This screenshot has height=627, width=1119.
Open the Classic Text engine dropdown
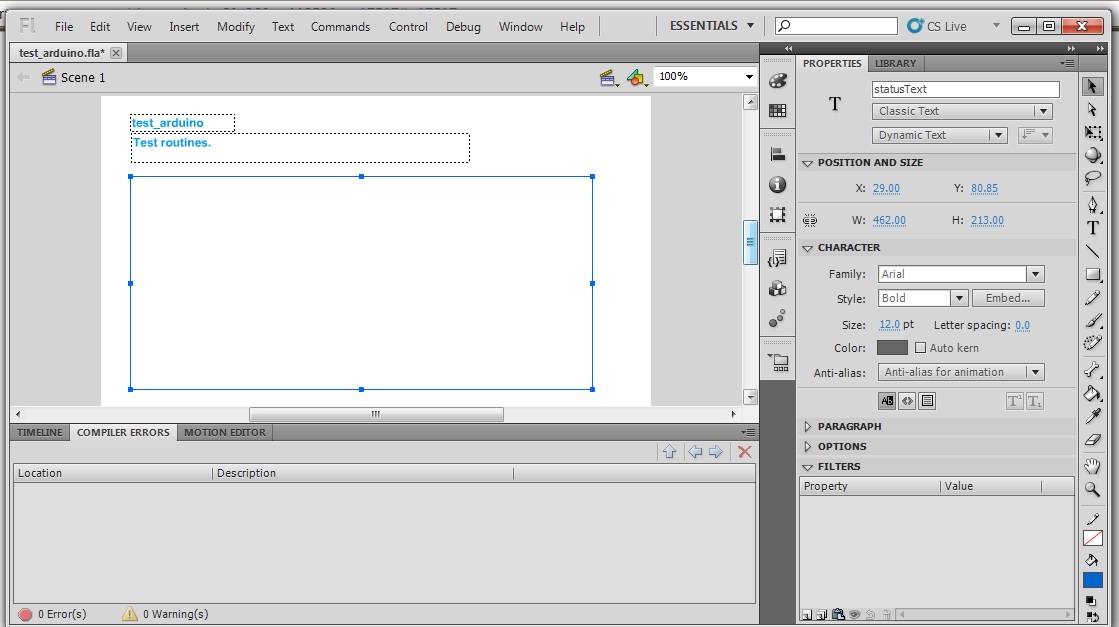pos(961,111)
